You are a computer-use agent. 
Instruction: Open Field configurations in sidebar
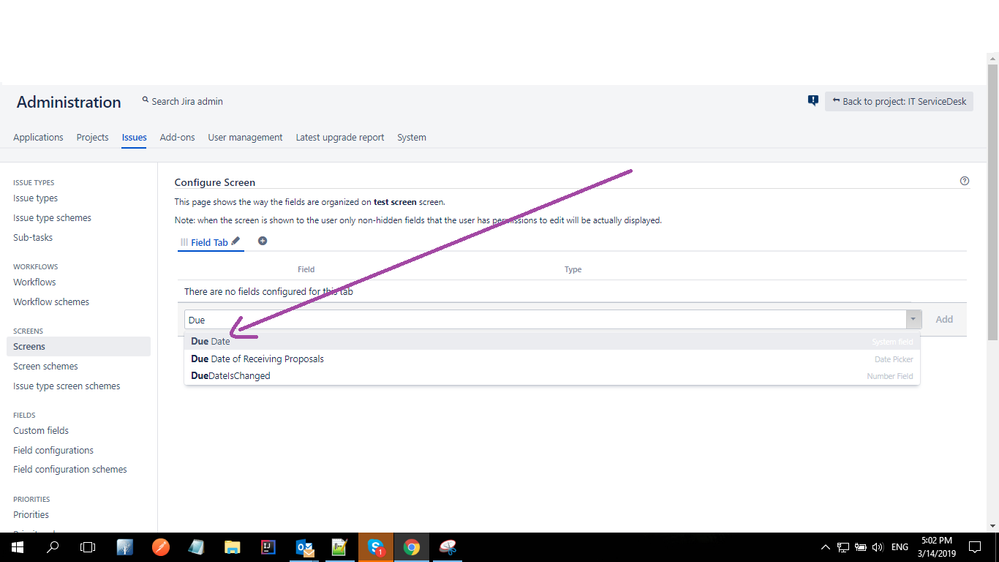pyautogui.click(x=54, y=450)
